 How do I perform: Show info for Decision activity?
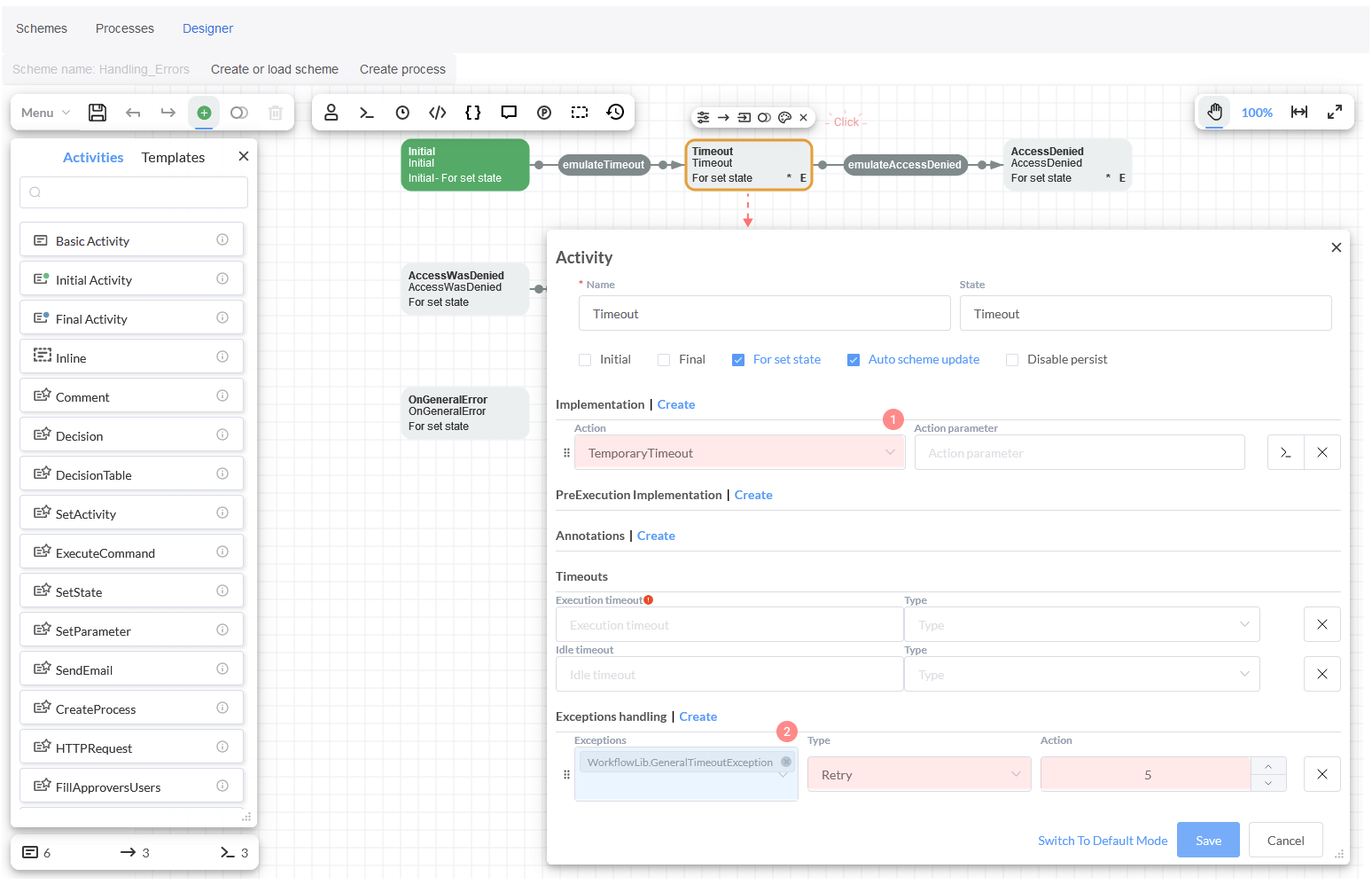(x=222, y=434)
